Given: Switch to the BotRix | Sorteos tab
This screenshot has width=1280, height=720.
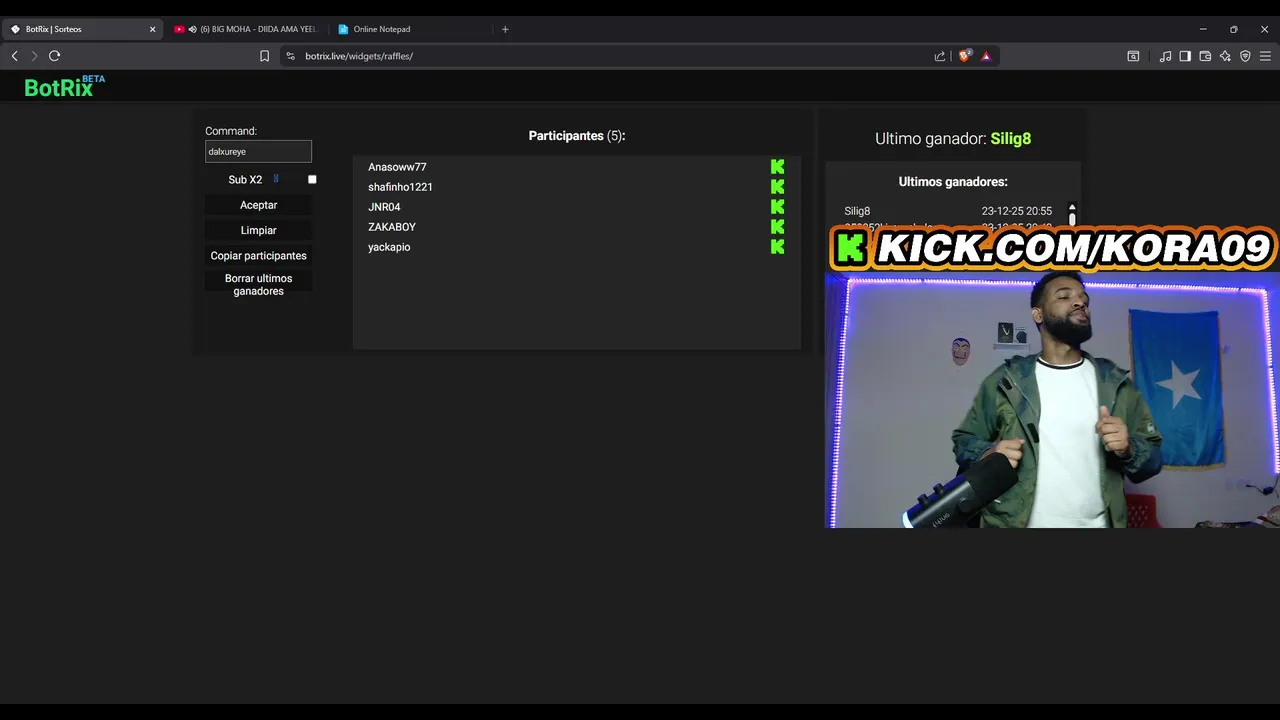Looking at the screenshot, I should pyautogui.click(x=82, y=29).
